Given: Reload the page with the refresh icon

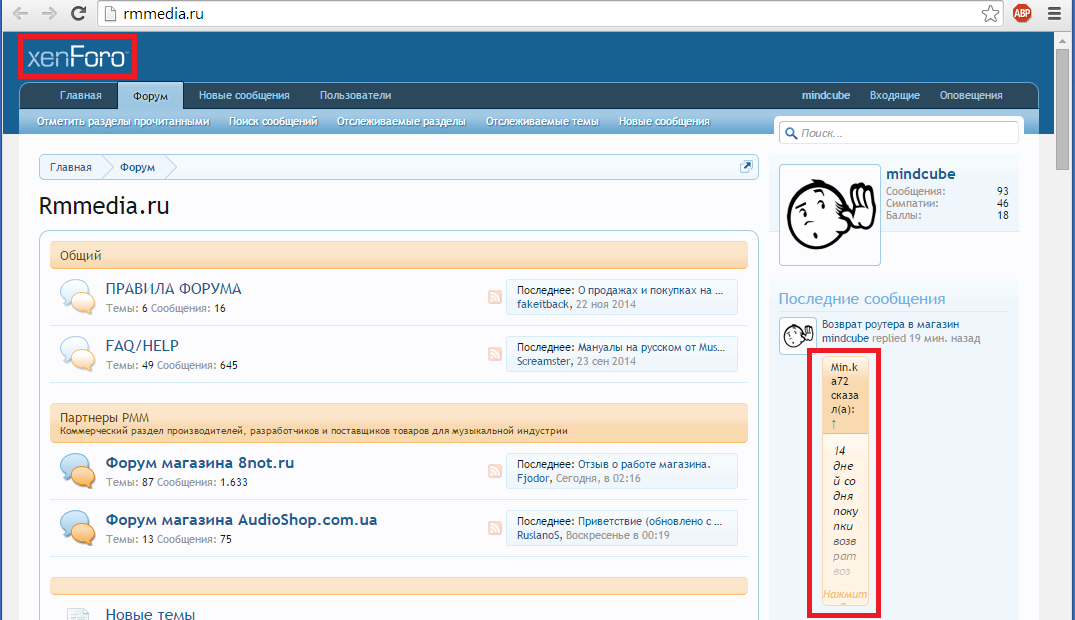Looking at the screenshot, I should [x=79, y=14].
